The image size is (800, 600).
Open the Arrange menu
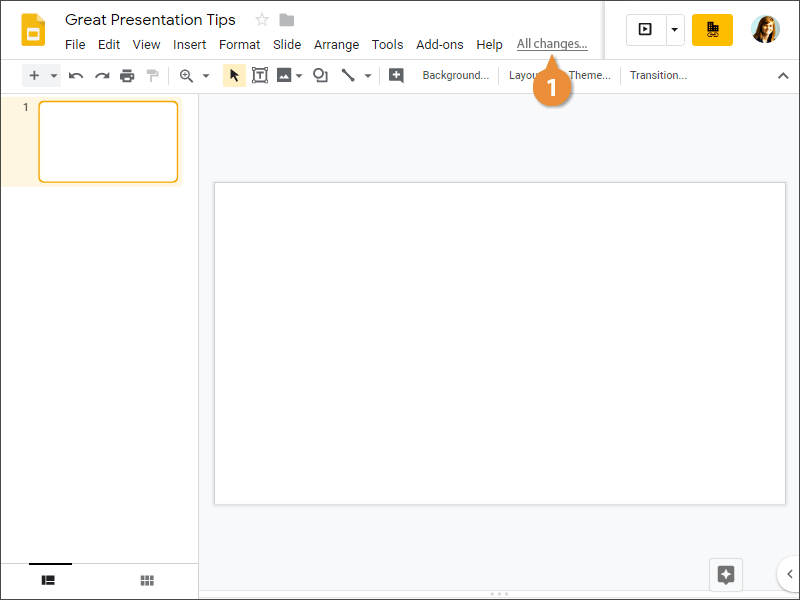(x=336, y=45)
